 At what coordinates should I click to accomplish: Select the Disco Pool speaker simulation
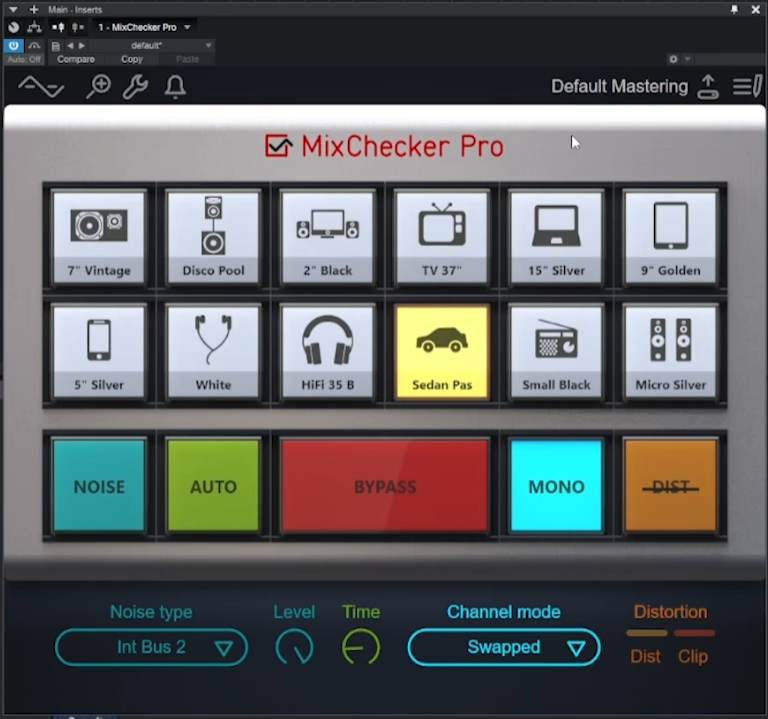[213, 237]
